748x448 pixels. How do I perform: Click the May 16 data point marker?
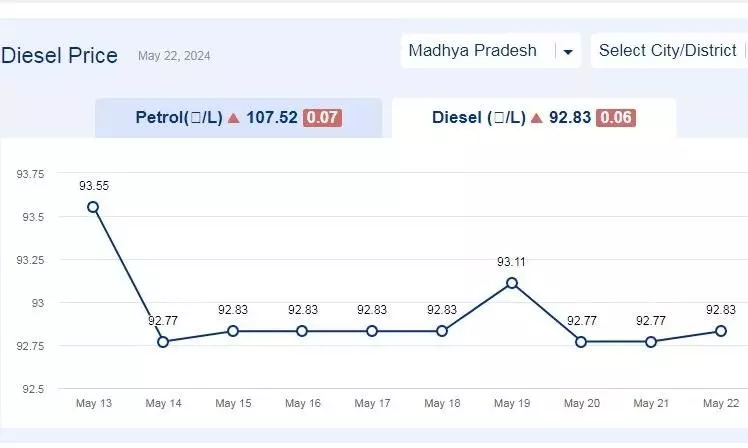click(x=302, y=331)
